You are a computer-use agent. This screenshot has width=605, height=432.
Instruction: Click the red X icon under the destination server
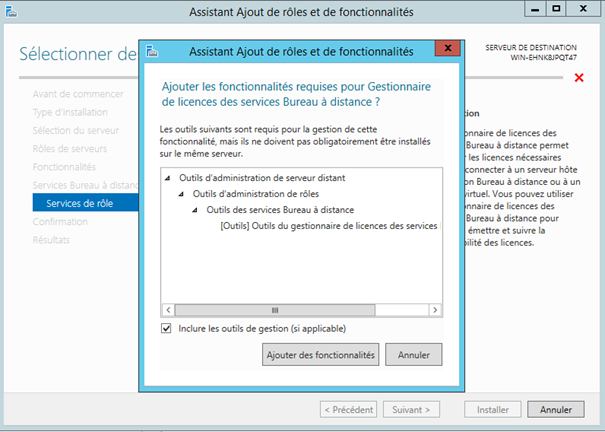578,78
